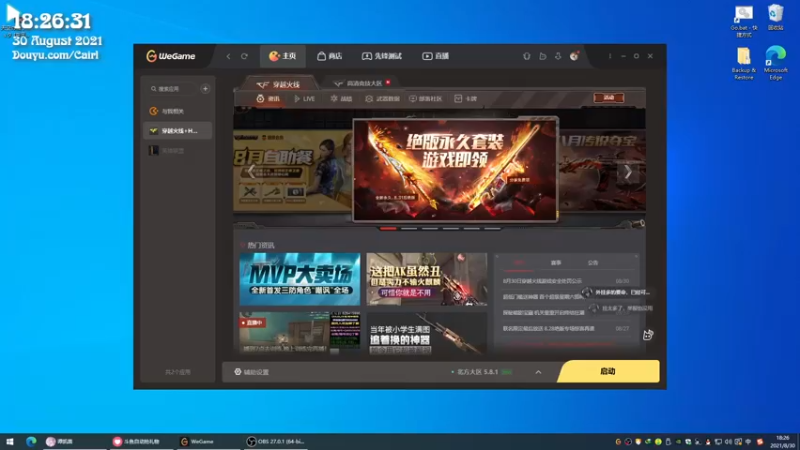This screenshot has height=450, width=800.
Task: Add an app with the plus button
Action: 205,89
